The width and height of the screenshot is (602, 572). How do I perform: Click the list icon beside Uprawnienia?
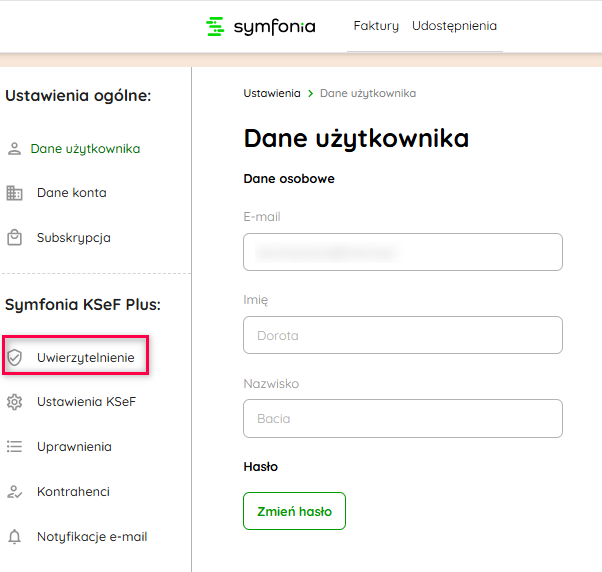point(14,447)
